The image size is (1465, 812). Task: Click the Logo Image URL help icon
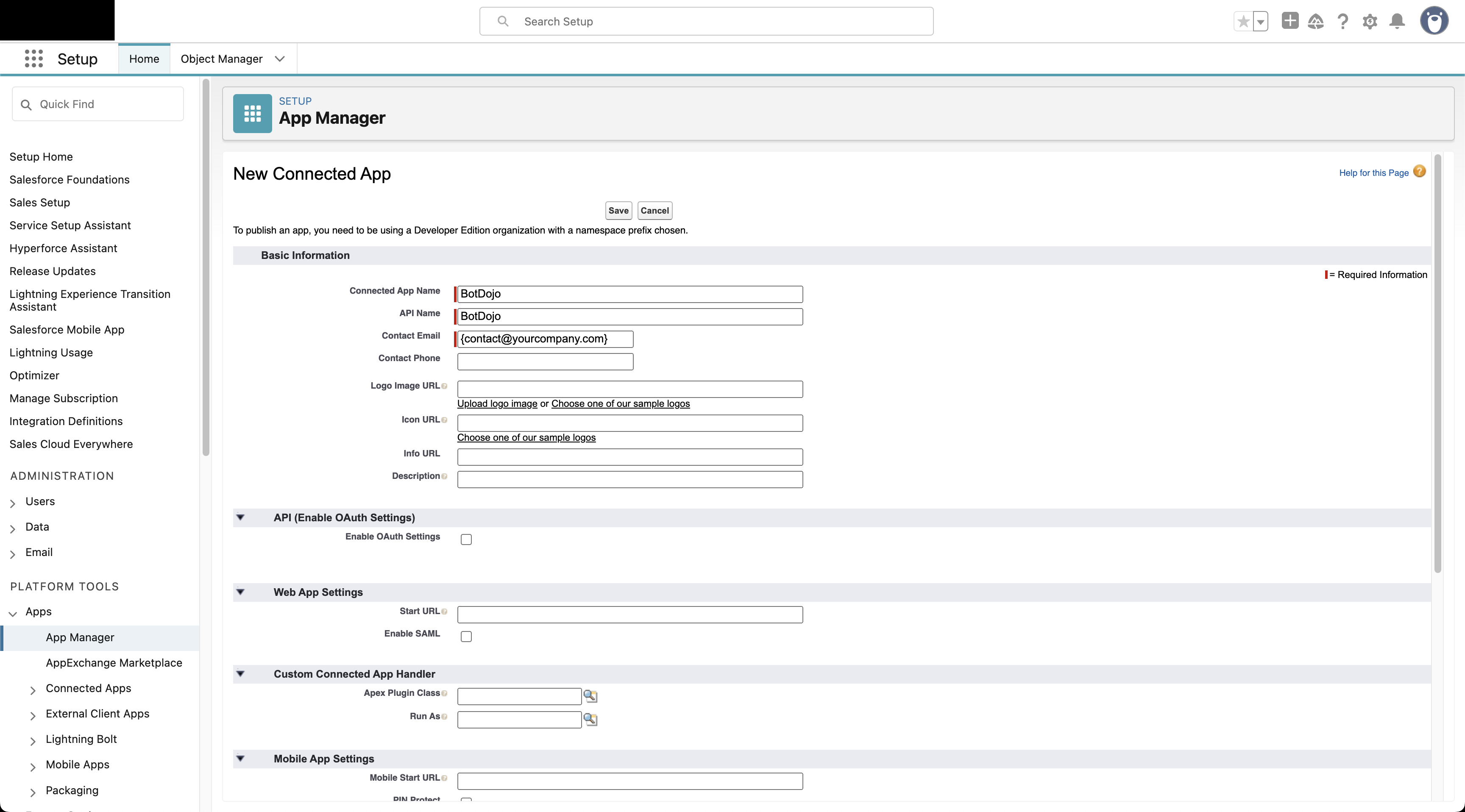coord(444,386)
